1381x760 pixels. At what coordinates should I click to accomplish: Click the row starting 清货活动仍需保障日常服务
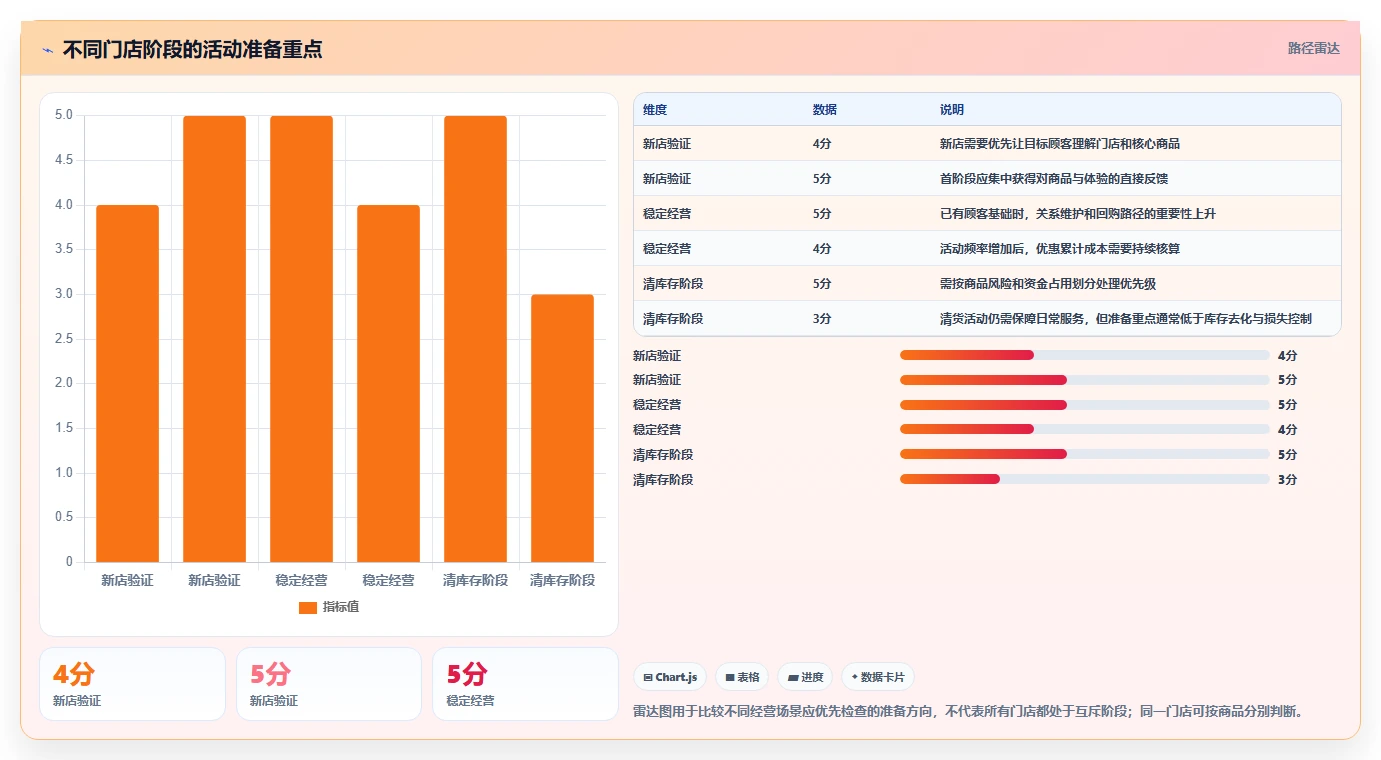tap(987, 318)
